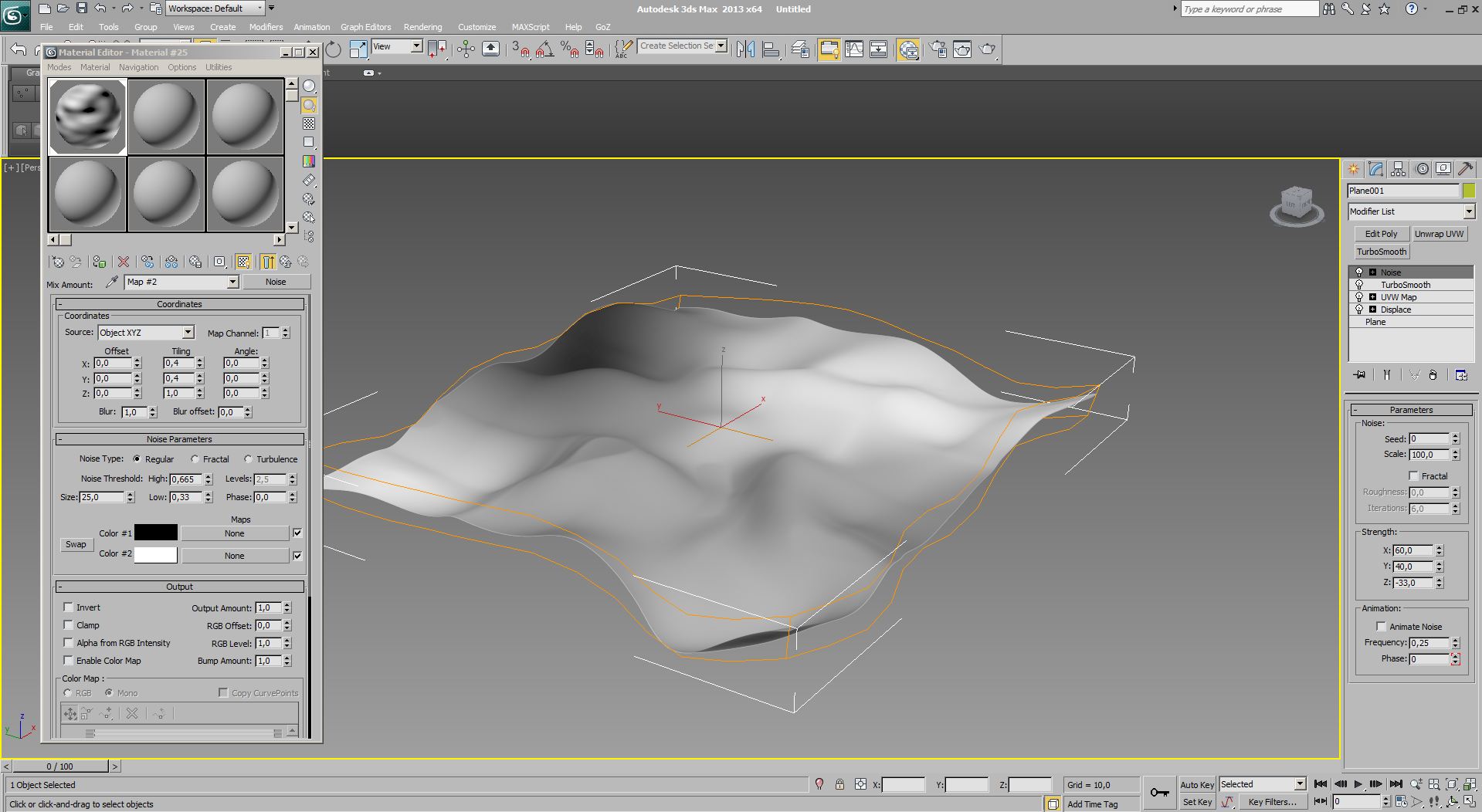The image size is (1482, 812).
Task: Open the Rendering menu
Action: pos(422,27)
